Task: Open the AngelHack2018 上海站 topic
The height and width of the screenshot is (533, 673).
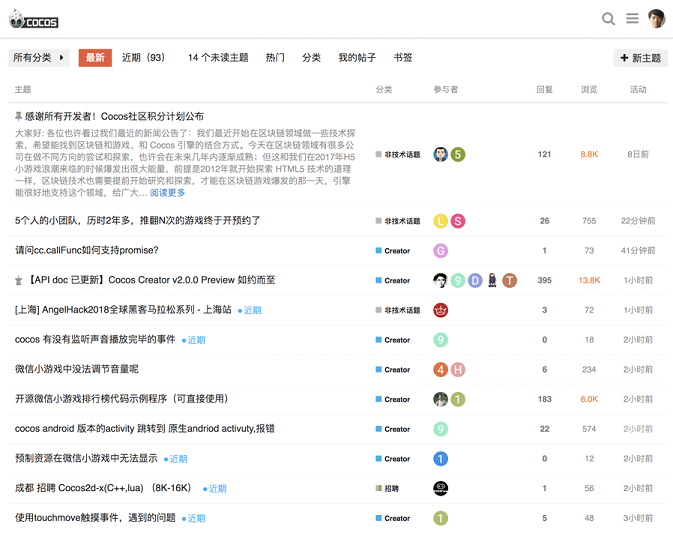Action: pos(123,309)
